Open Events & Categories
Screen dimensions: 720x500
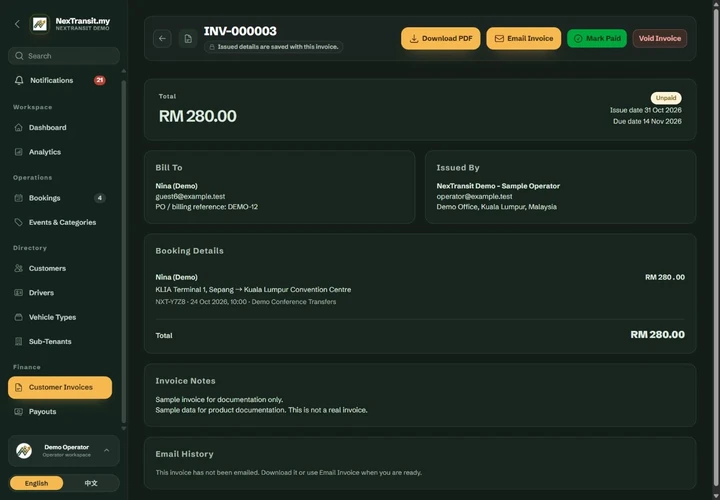[x=60, y=223]
